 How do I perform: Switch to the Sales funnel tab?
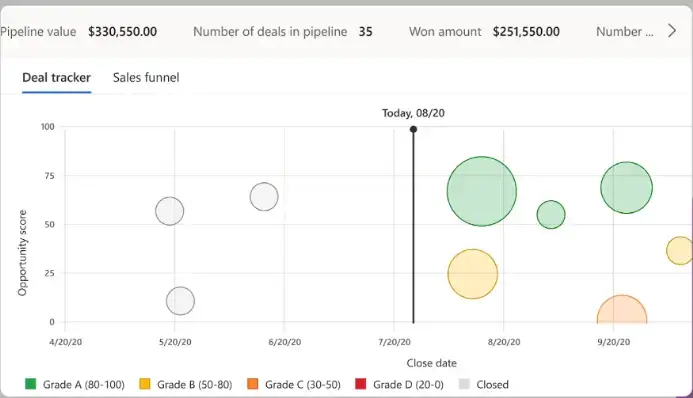tap(146, 78)
